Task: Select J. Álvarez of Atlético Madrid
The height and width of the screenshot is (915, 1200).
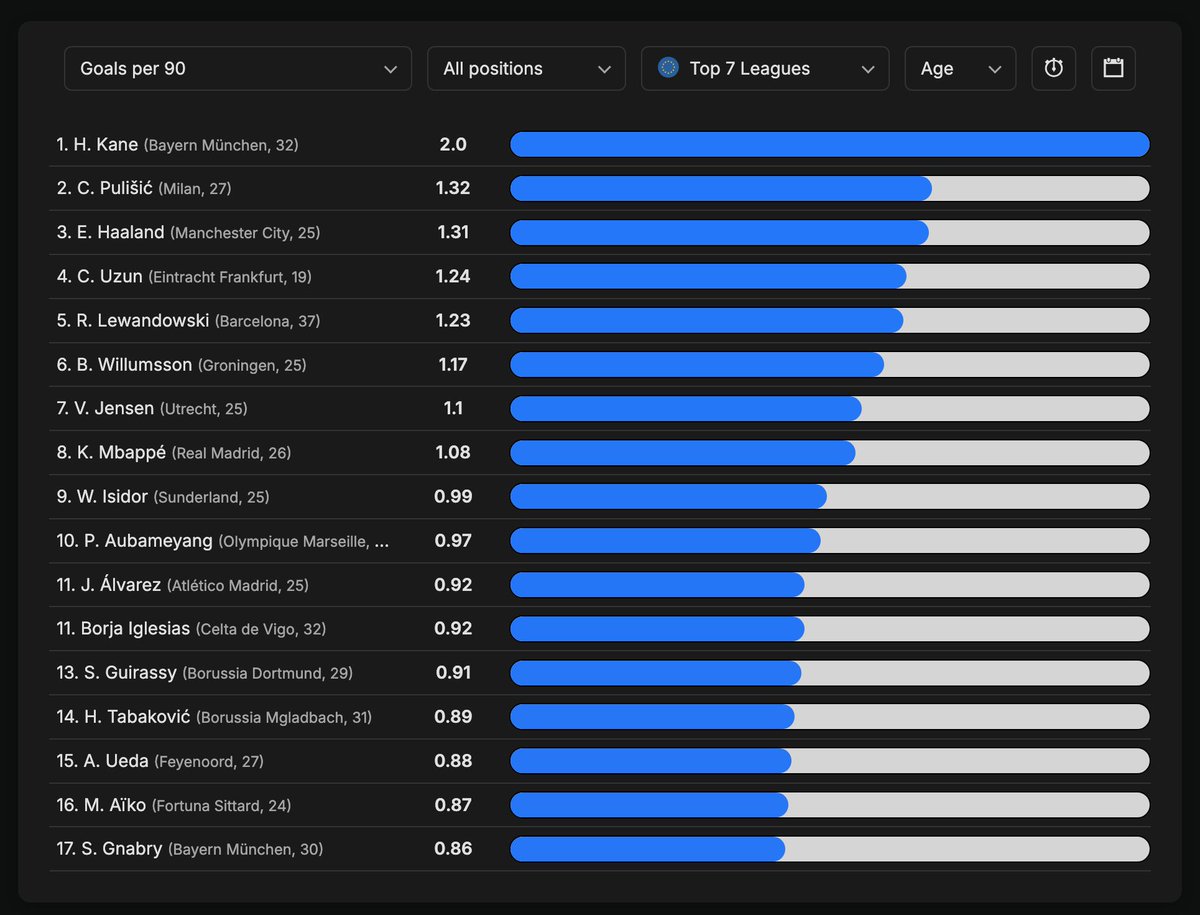Action: (x=183, y=585)
